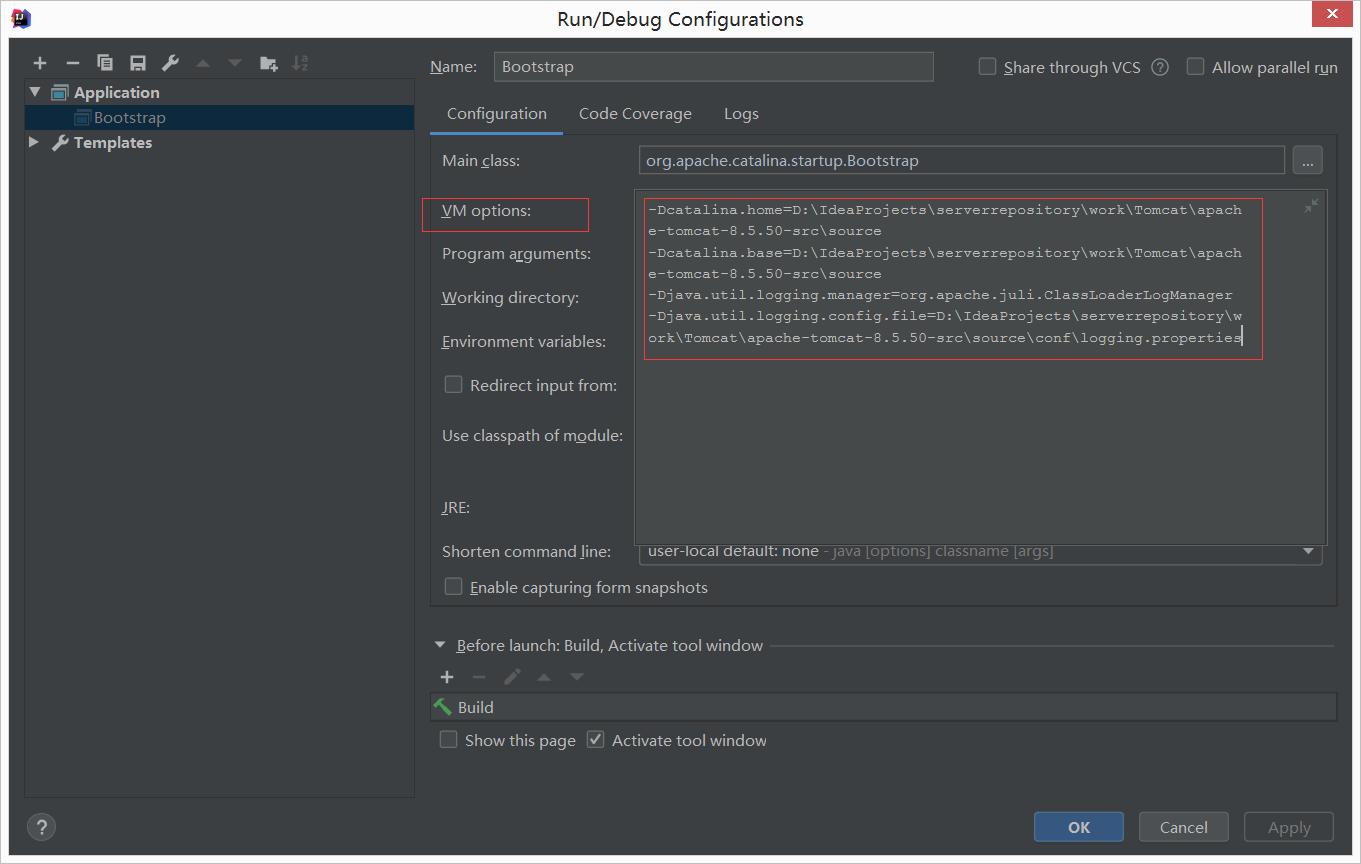This screenshot has width=1361, height=864.
Task: Move configuration down arrow in left toolbar
Action: 235,63
